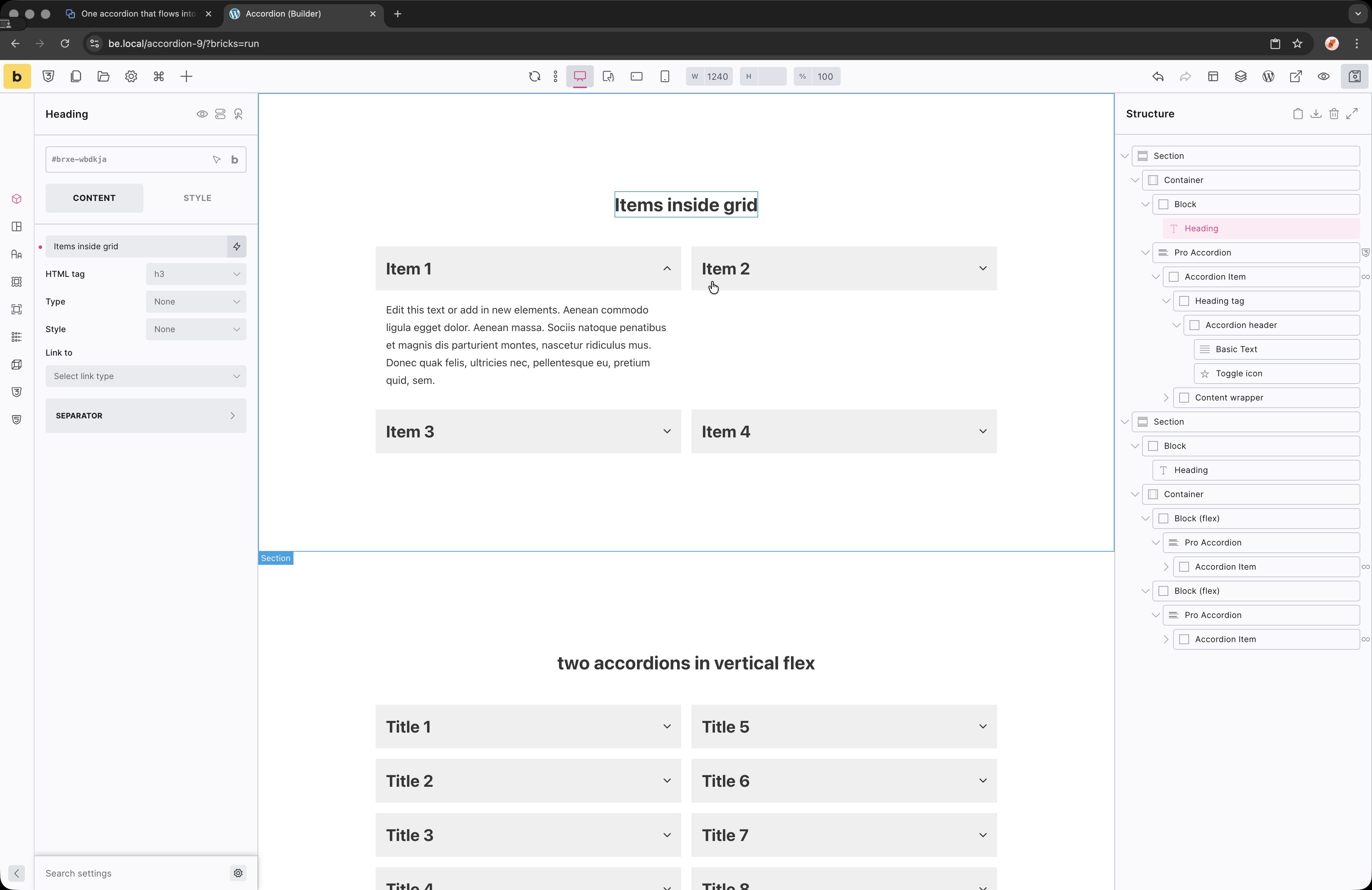Toggle accordion Item 1 chevron
Screen dimensions: 1372x890
666,269
